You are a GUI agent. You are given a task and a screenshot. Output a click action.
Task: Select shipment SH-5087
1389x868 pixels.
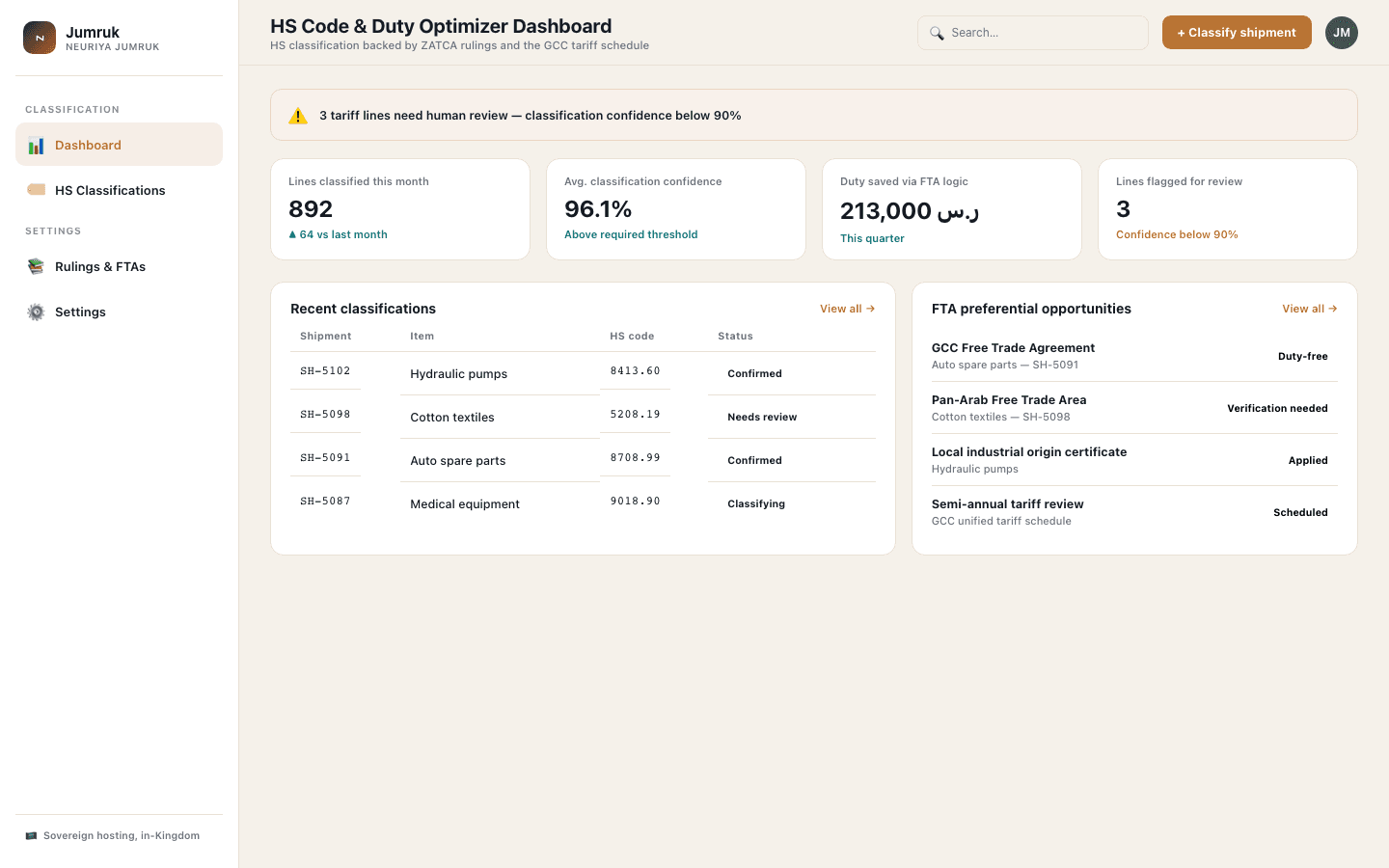pyautogui.click(x=325, y=502)
